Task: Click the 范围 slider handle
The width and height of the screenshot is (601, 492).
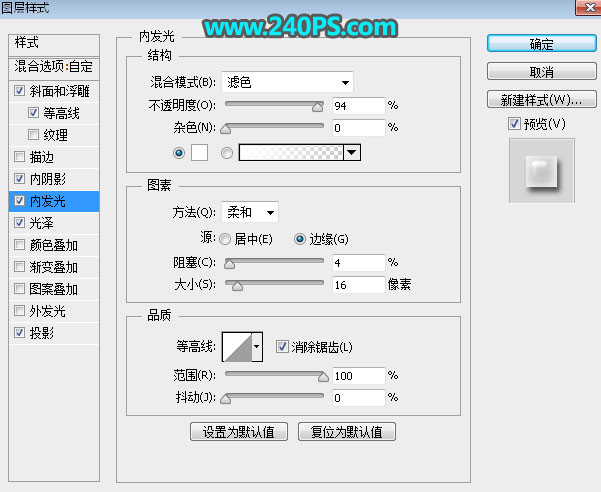Action: 323,377
